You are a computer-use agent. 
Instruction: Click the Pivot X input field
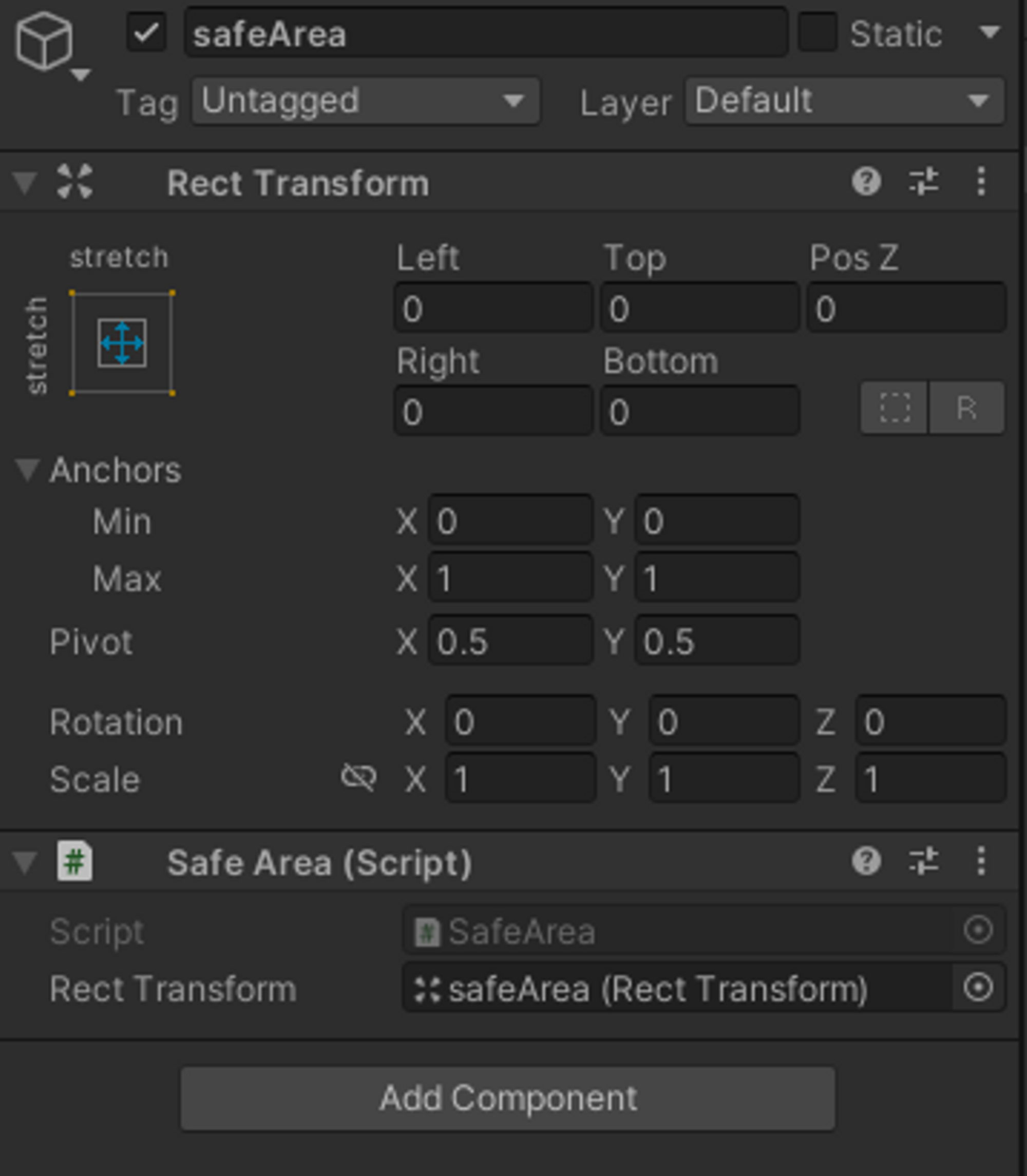point(510,641)
